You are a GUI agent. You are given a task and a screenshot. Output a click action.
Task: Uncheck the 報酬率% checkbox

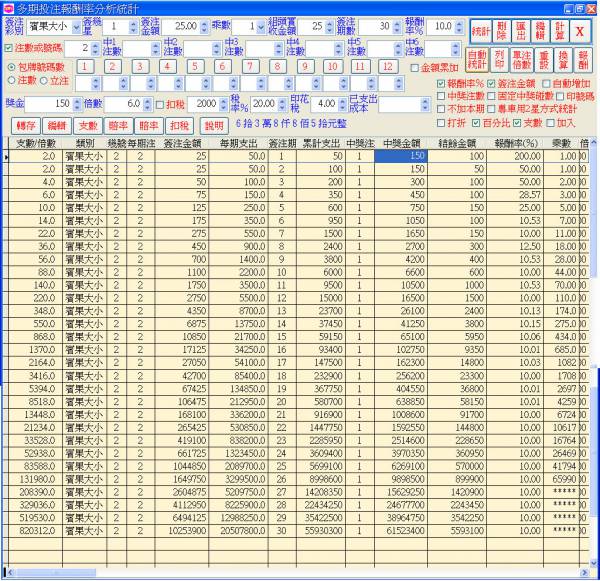click(x=441, y=83)
